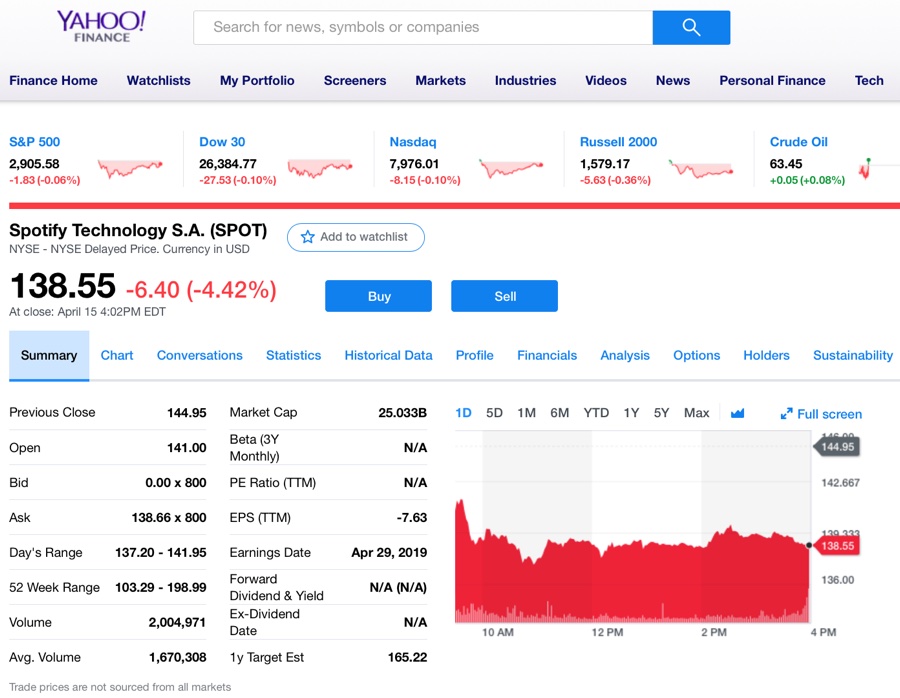Screen dimensions: 900x698
Task: Select the 1D chart range
Action: pyautogui.click(x=463, y=413)
